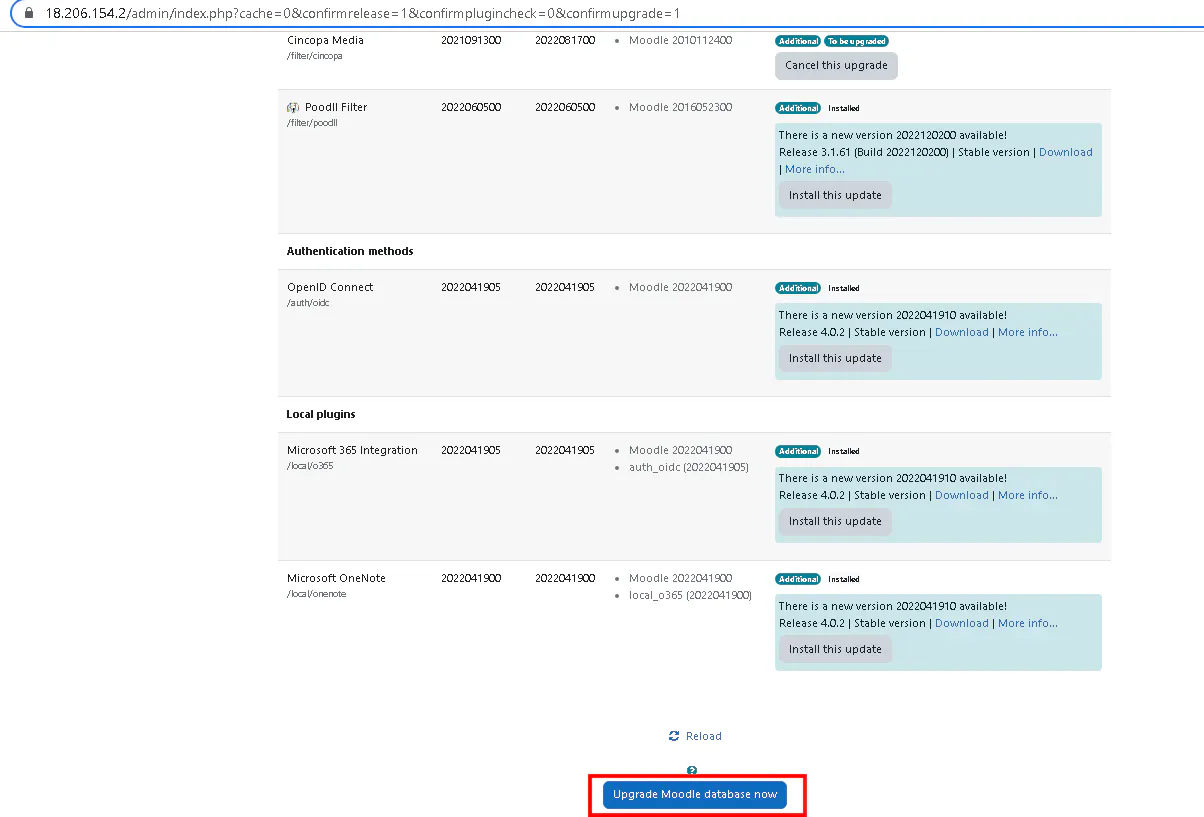Click Additional badge in Poodll Filter row

coord(798,108)
